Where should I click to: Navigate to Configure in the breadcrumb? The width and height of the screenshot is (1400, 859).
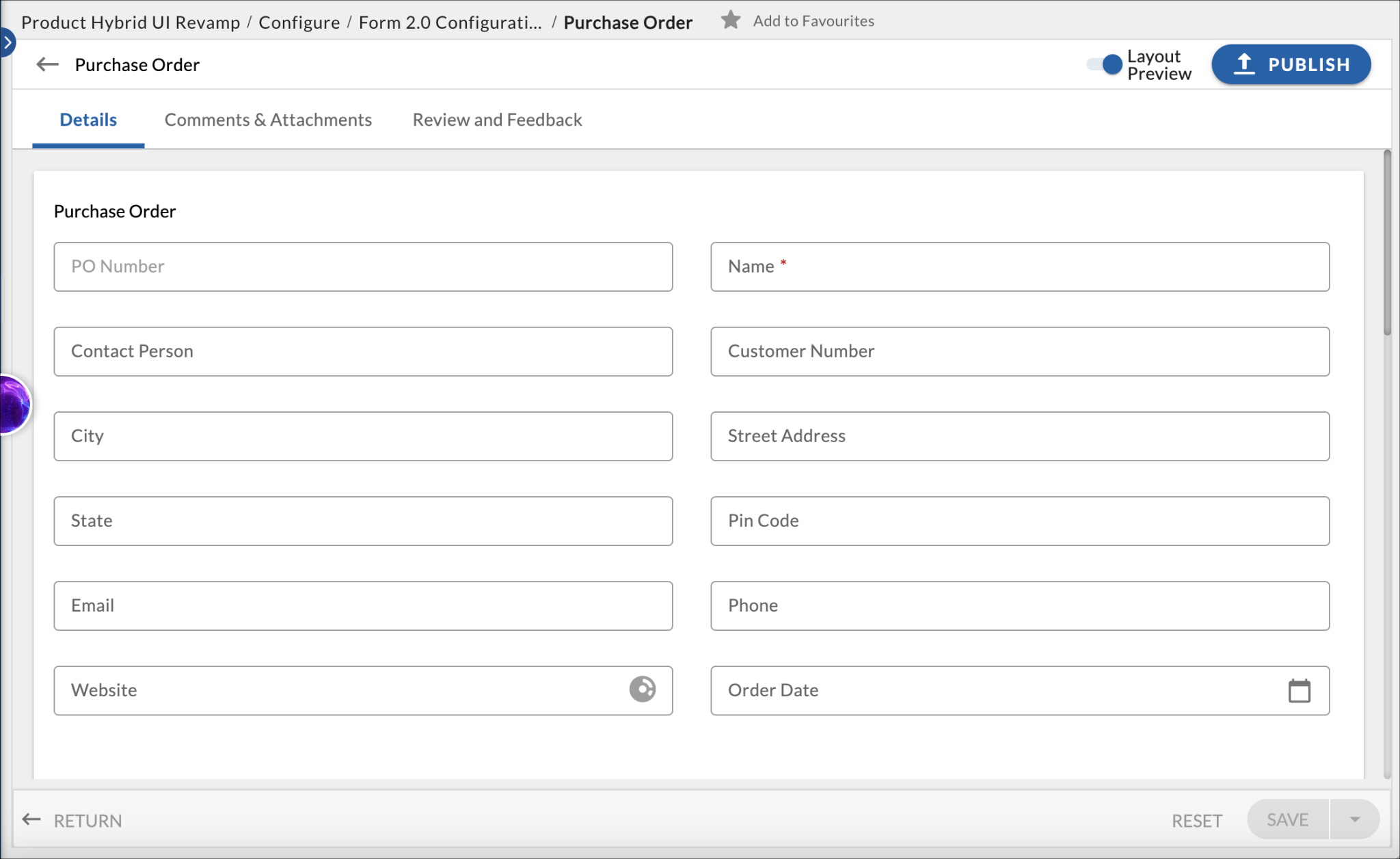coord(299,22)
